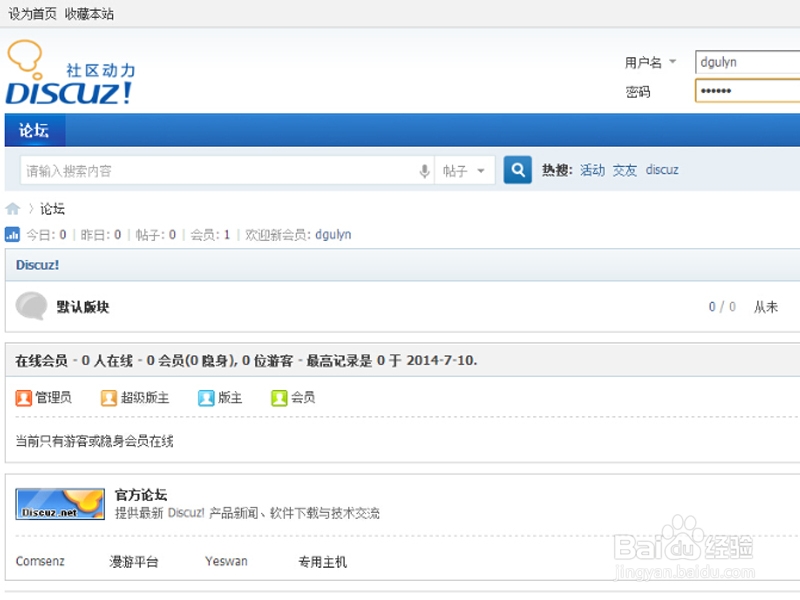Click the 热搜: label
This screenshot has height=600, width=800.
pyautogui.click(x=557, y=170)
